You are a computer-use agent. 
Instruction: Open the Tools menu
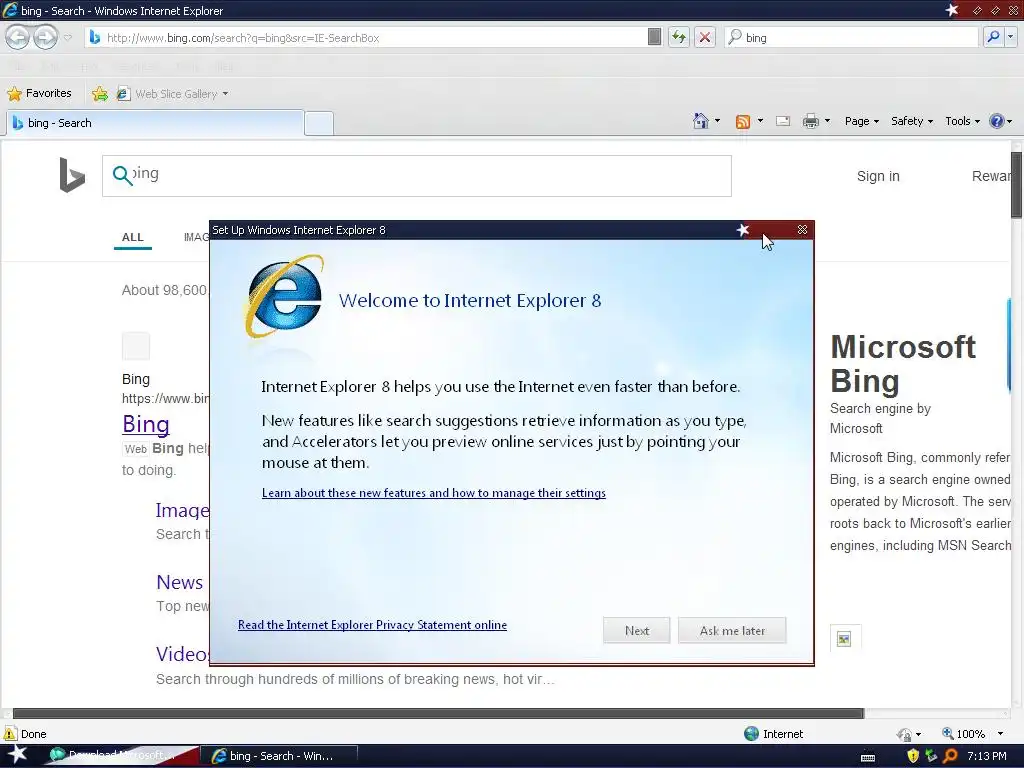tap(963, 121)
